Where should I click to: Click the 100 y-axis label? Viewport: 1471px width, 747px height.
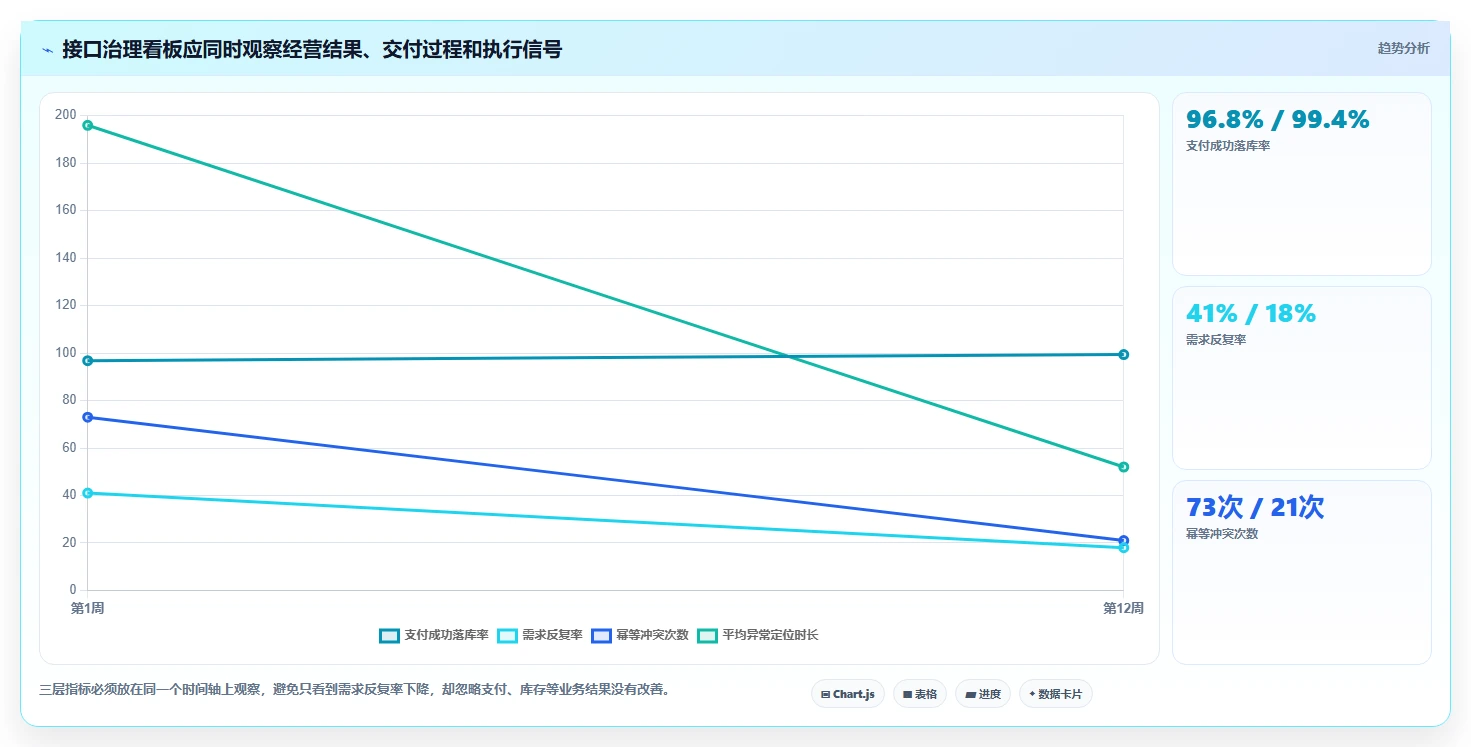tap(66, 353)
